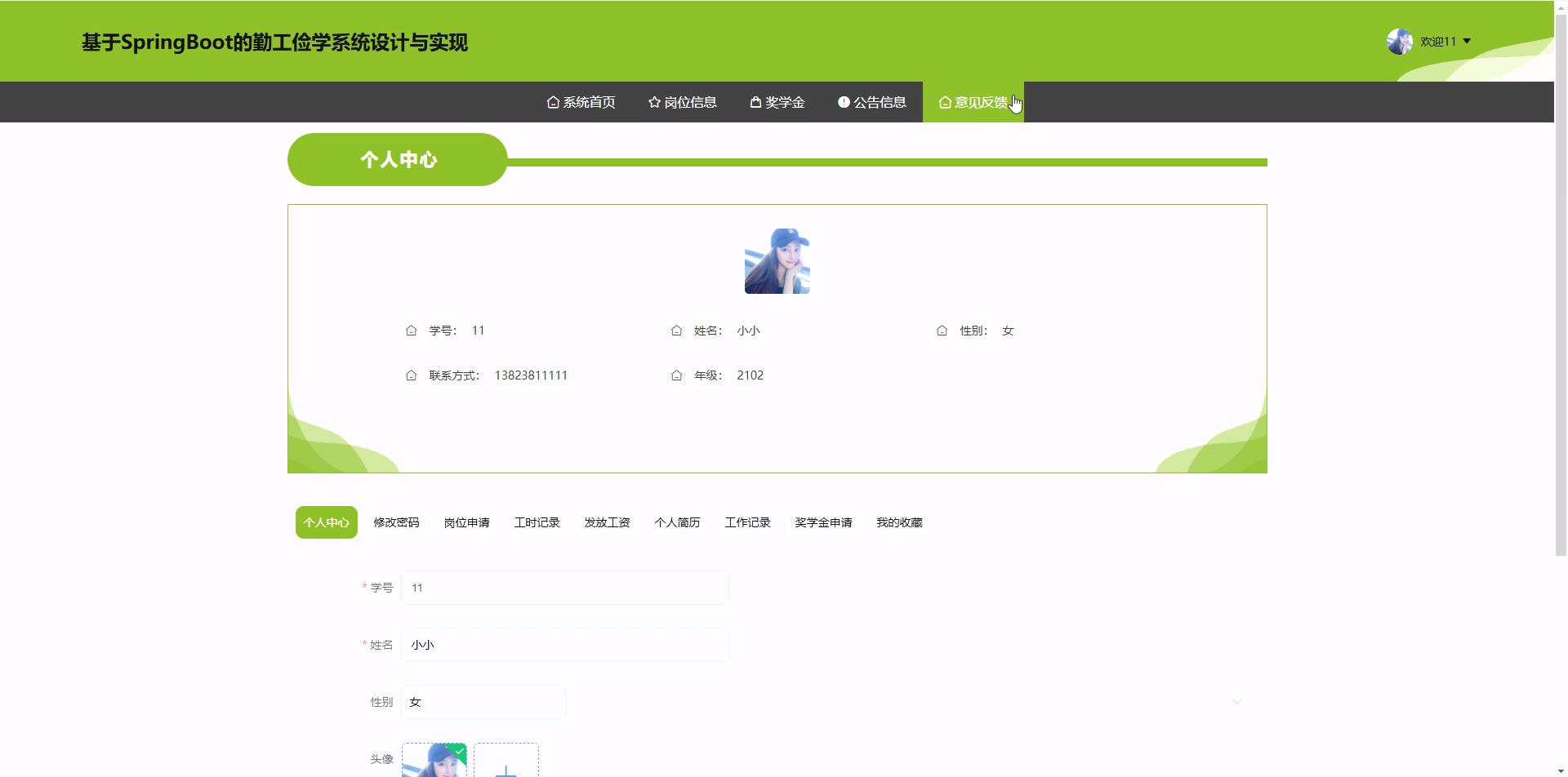Click the house icon next to 联系方式
1568x777 pixels.
(x=411, y=375)
